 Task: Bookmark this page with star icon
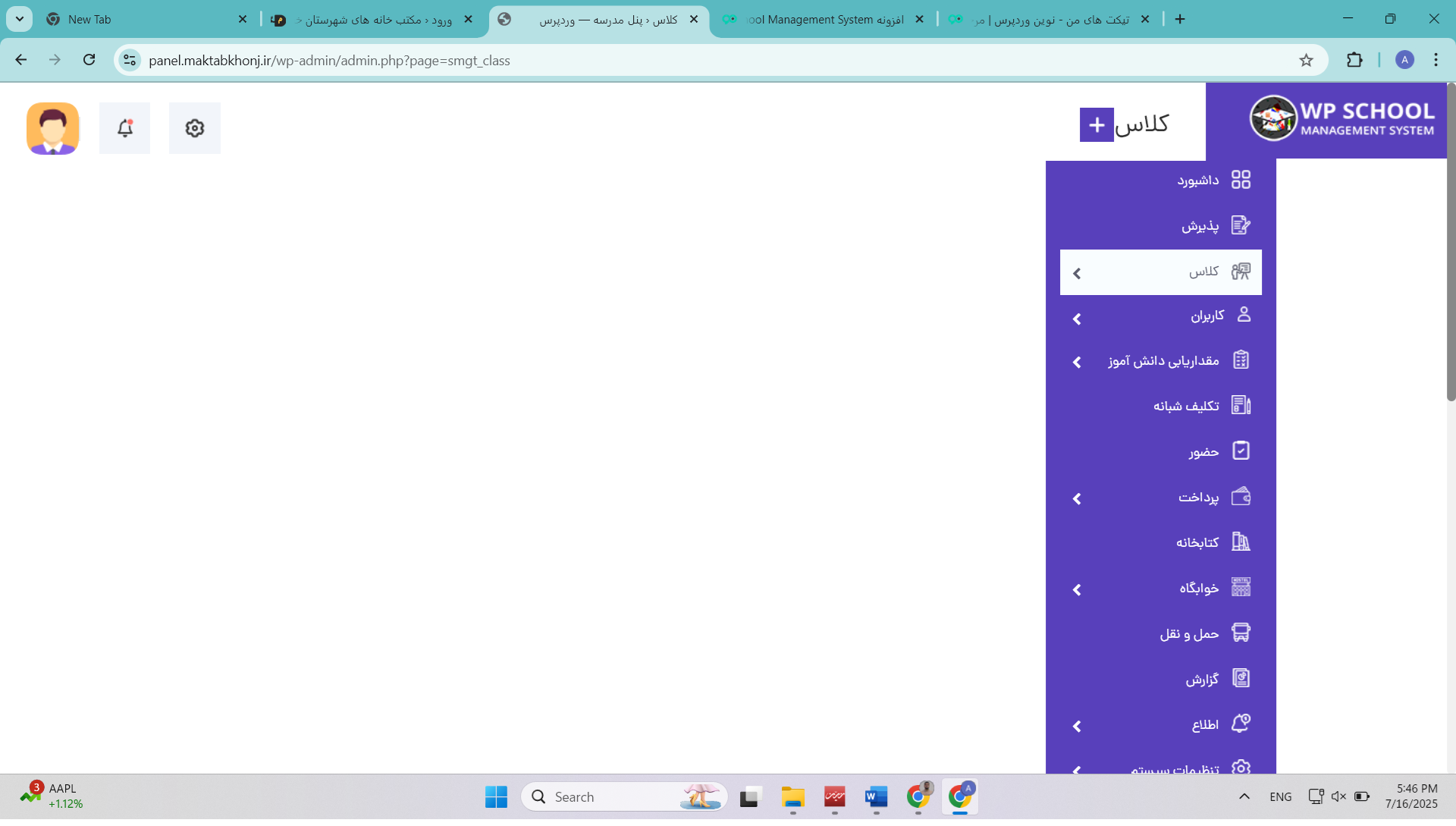click(1306, 61)
